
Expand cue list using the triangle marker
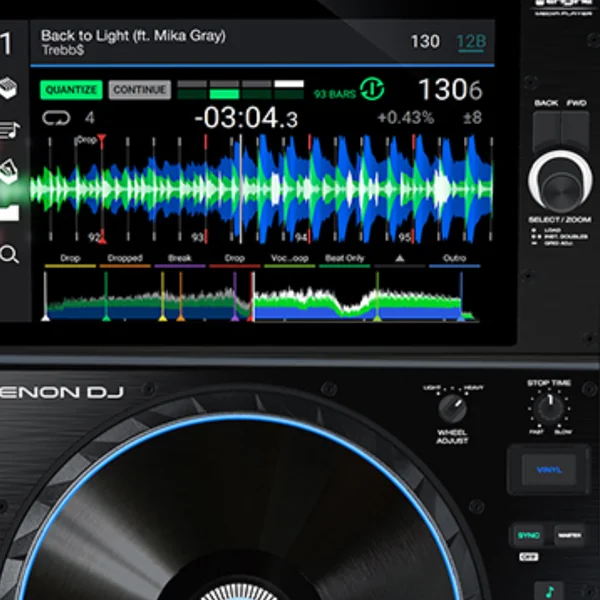399,258
